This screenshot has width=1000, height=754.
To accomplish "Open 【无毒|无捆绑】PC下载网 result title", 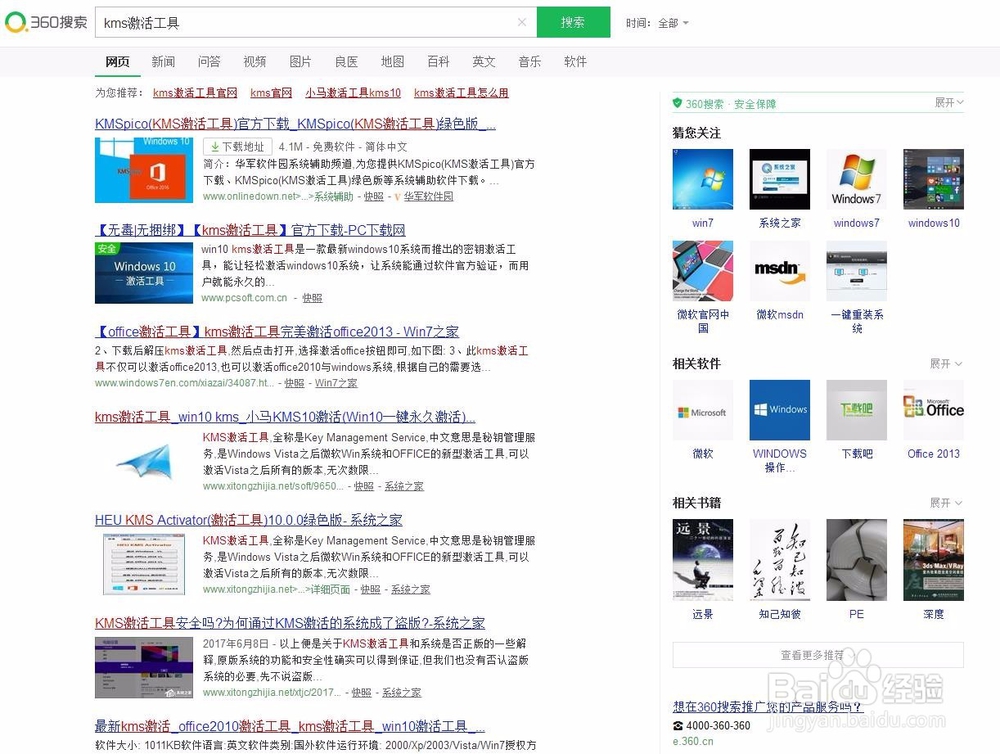I will [250, 230].
